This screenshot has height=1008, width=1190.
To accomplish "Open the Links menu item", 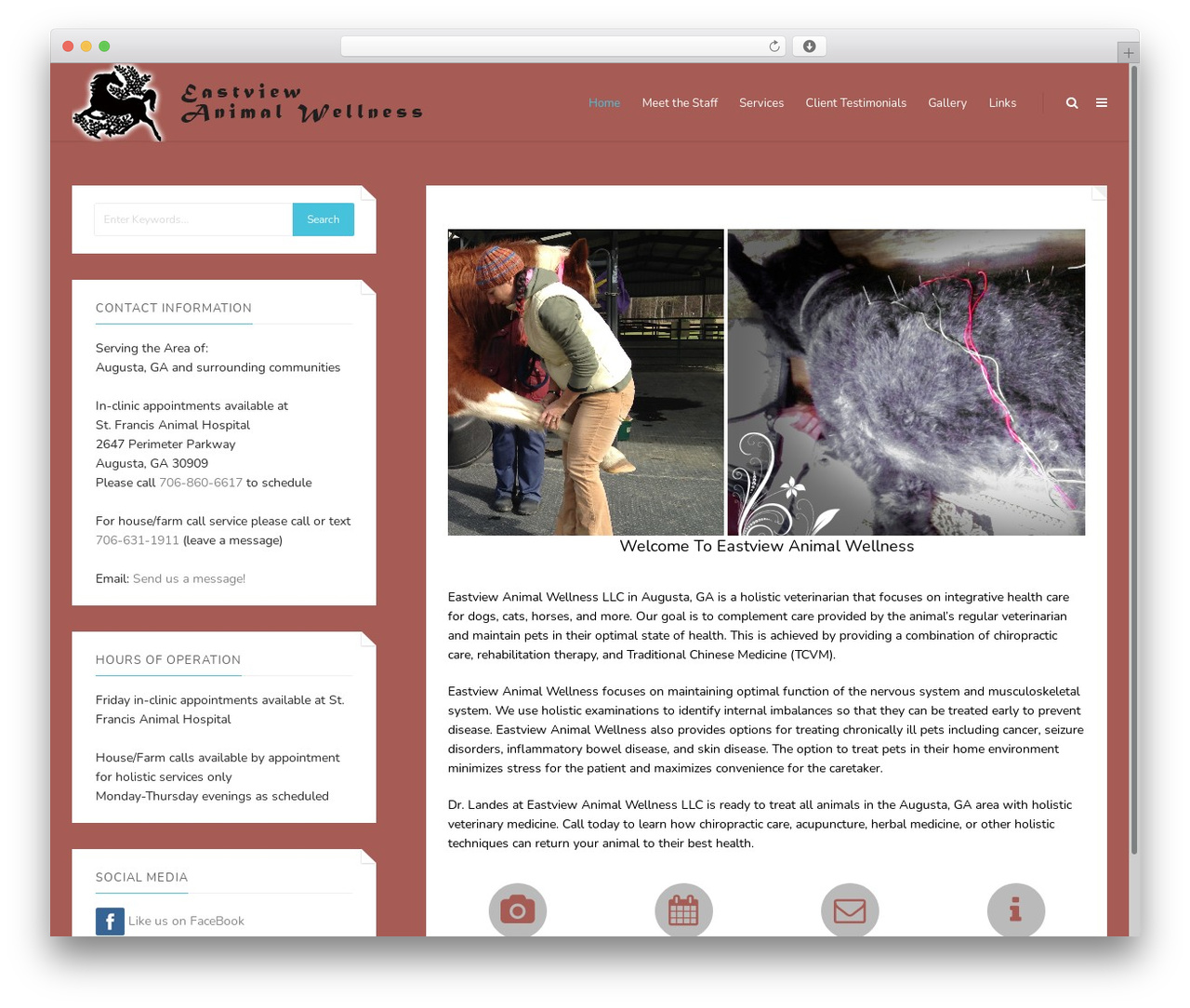I will (1002, 103).
